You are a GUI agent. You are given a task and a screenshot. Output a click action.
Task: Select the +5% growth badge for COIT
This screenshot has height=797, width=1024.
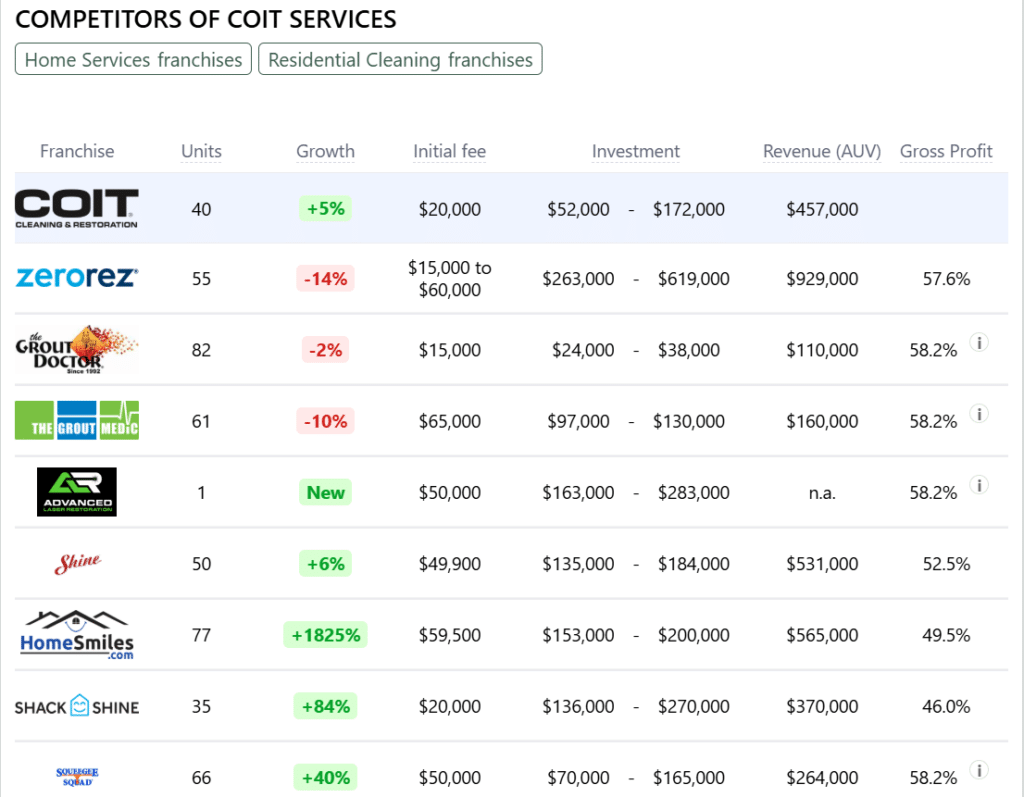click(x=325, y=208)
